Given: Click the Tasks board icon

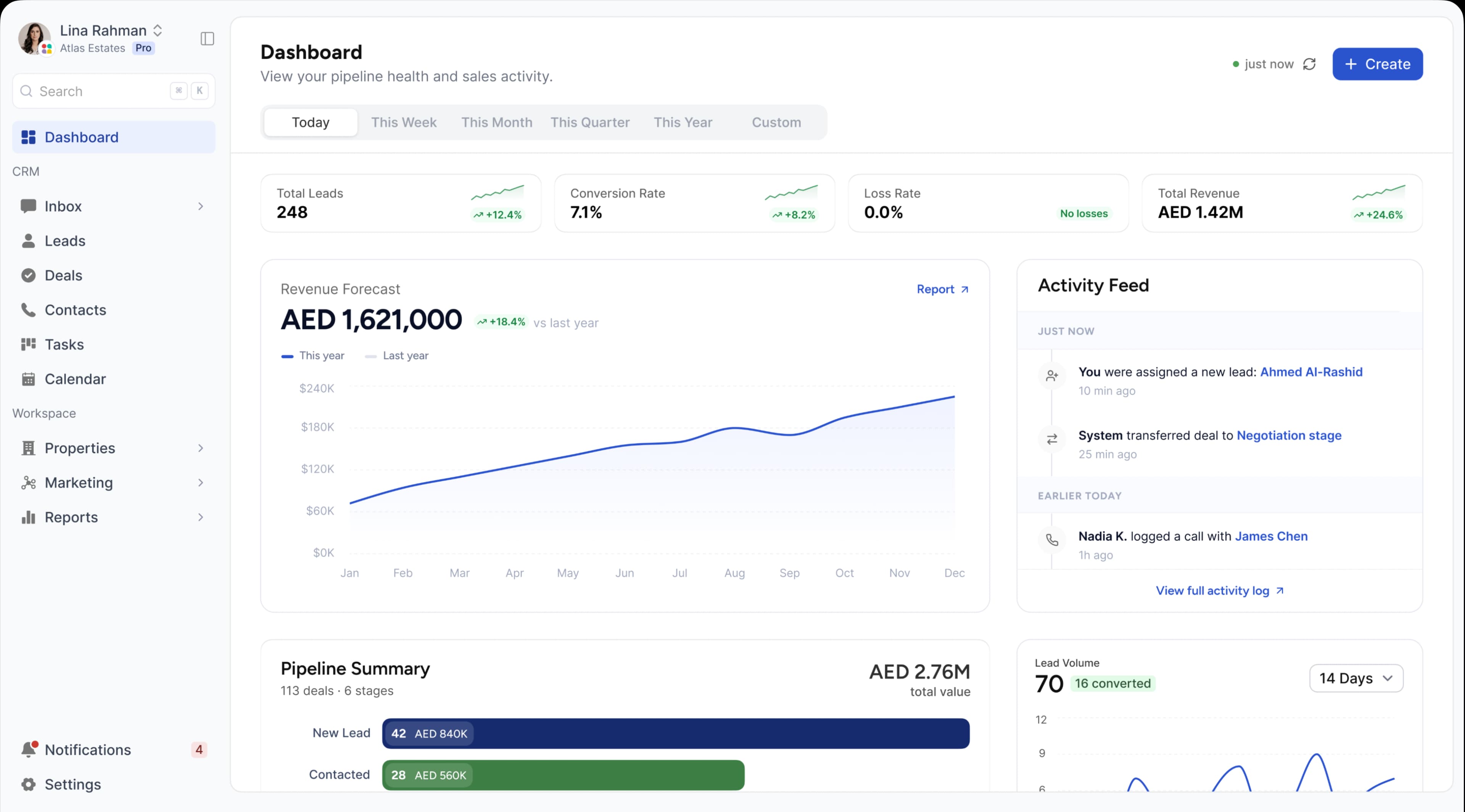Looking at the screenshot, I should [28, 344].
